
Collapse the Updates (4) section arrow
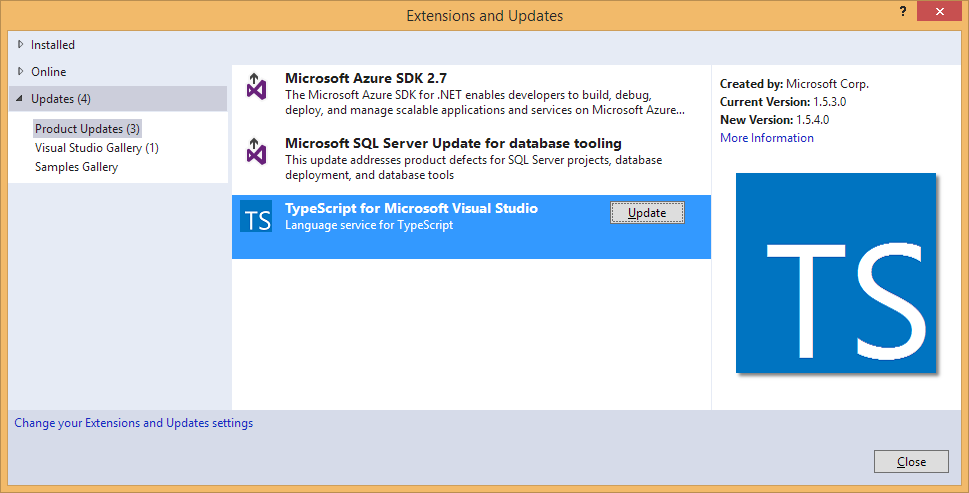tap(20, 99)
